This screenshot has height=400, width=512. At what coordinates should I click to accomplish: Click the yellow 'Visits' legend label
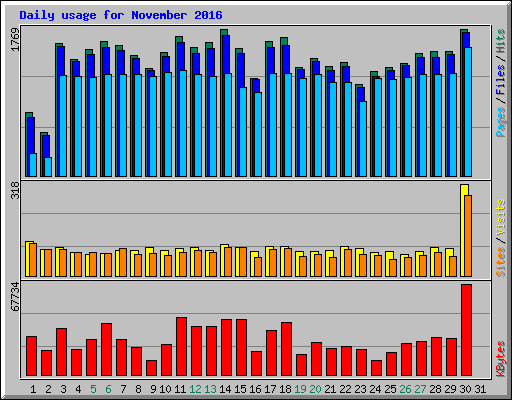500,217
